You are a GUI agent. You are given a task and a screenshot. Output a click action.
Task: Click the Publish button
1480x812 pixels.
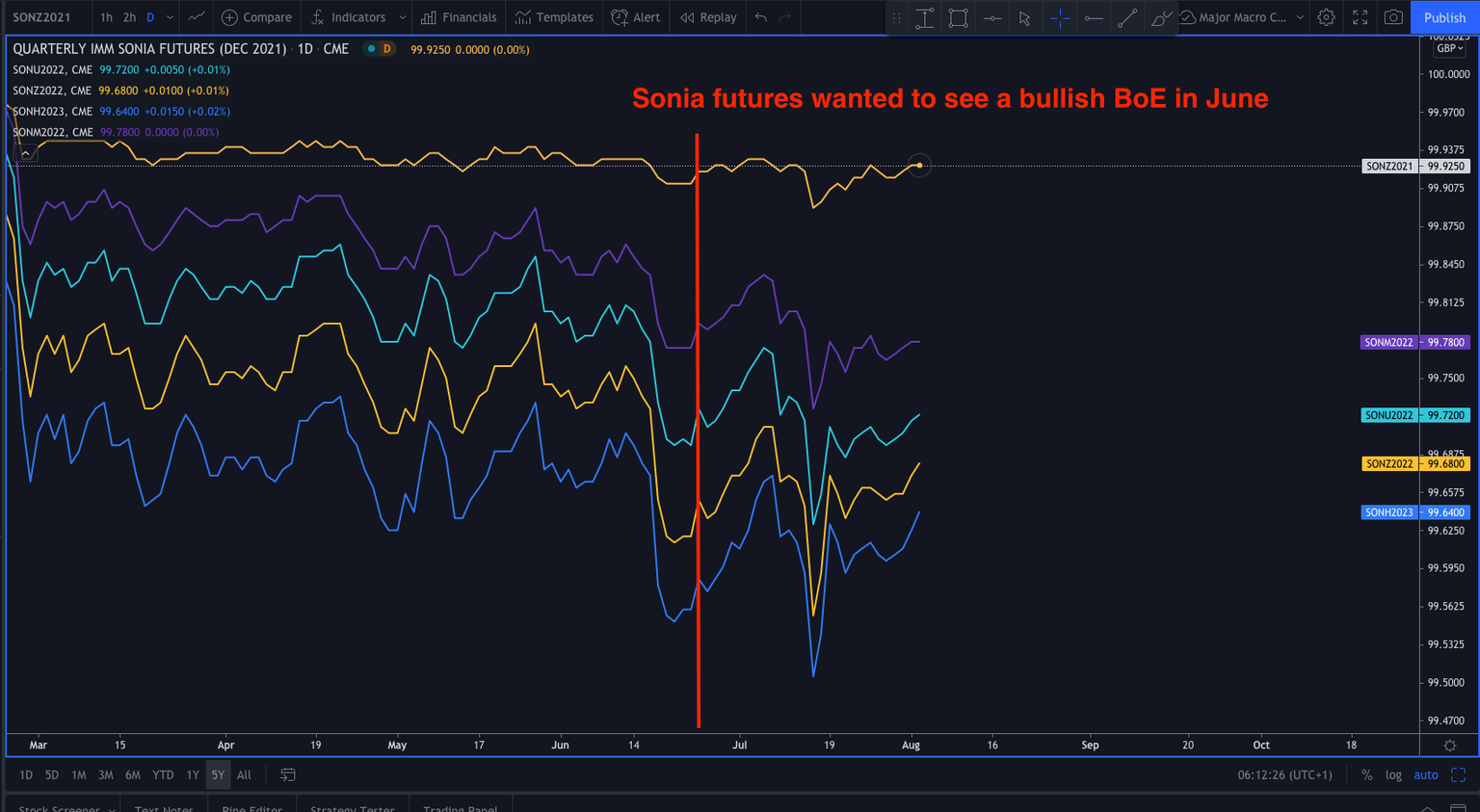[x=1444, y=17]
